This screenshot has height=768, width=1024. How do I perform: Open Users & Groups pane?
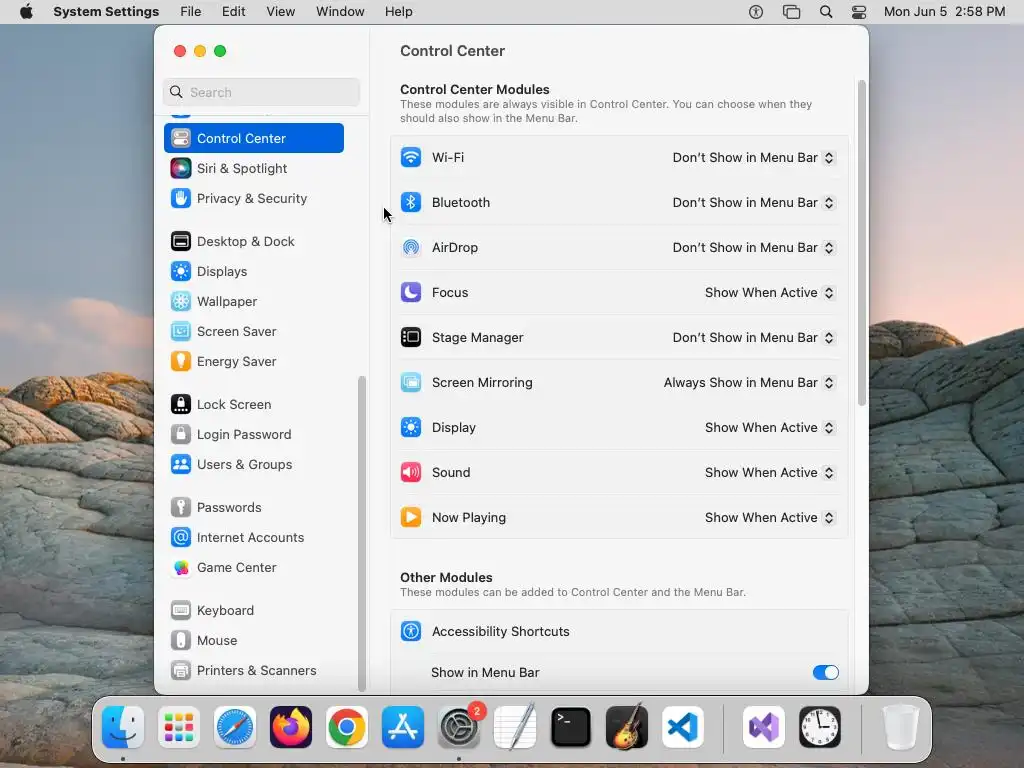point(253,465)
